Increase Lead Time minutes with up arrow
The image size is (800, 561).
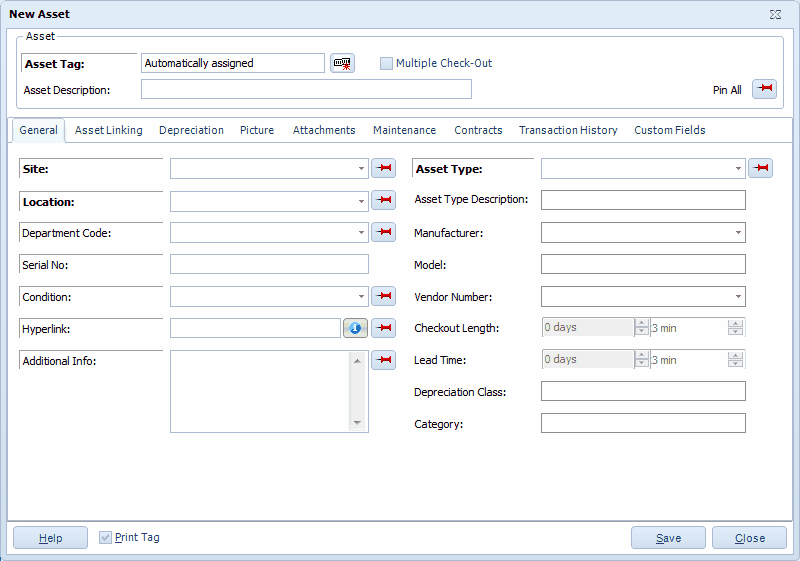coord(735,355)
